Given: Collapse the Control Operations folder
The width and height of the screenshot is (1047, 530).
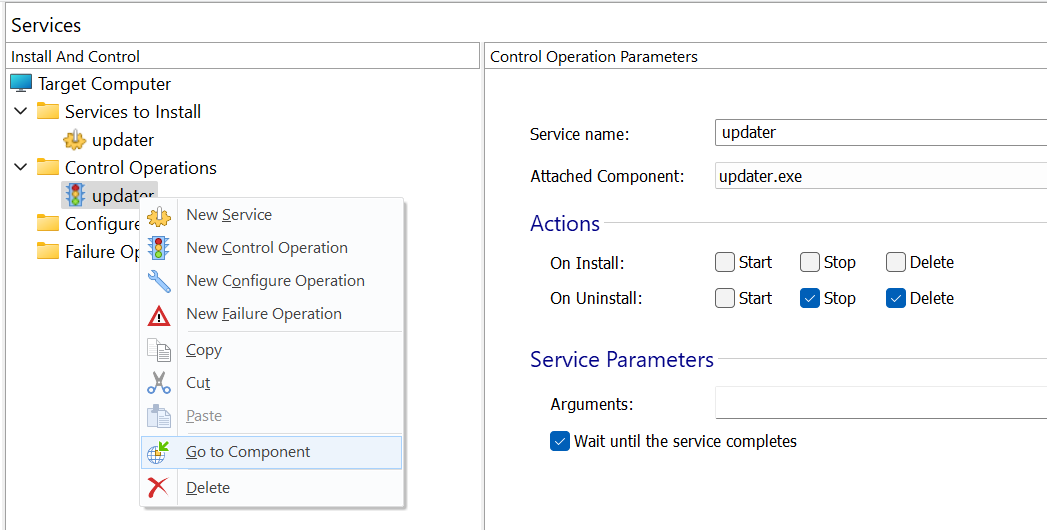Looking at the screenshot, I should [21, 168].
